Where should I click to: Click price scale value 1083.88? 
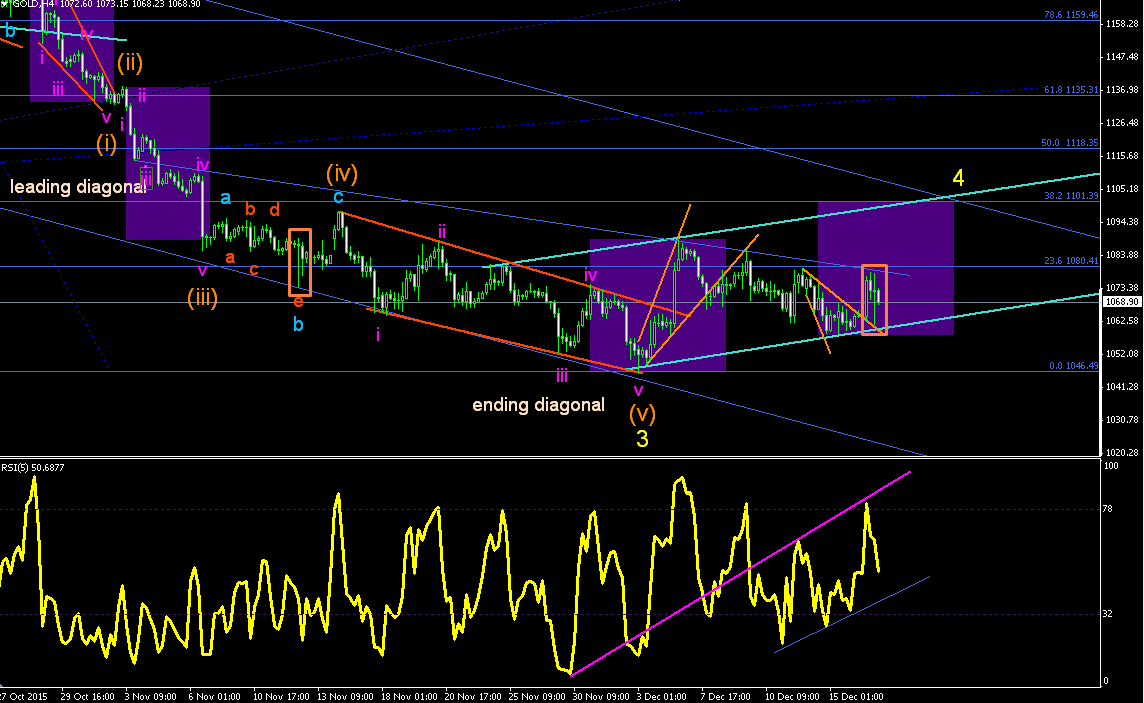[1122, 255]
